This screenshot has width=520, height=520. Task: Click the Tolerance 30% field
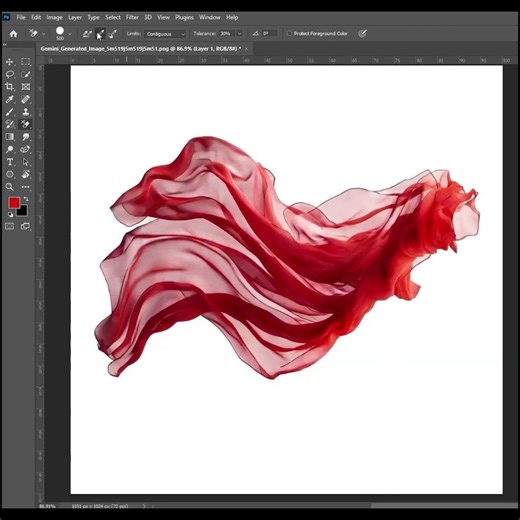pos(227,34)
